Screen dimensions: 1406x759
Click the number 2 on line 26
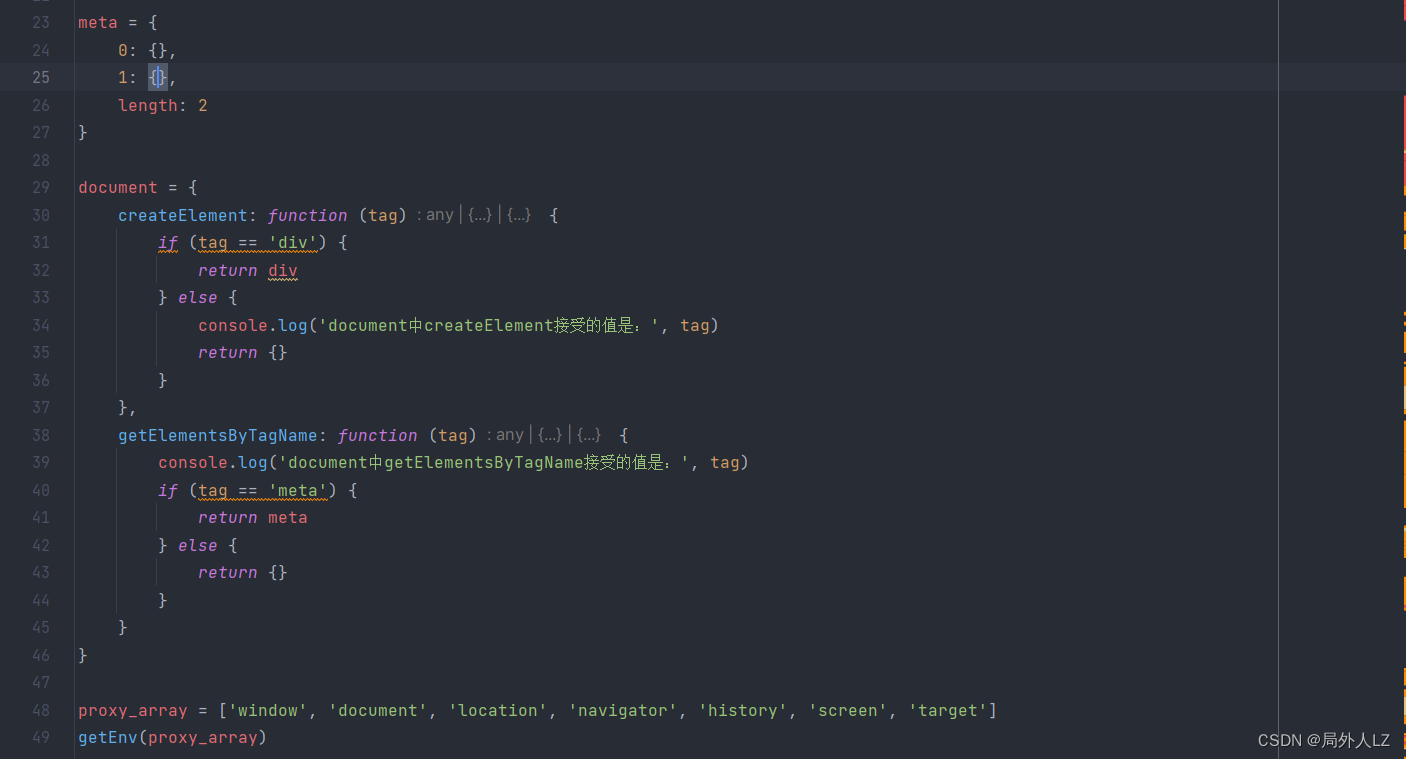pos(203,105)
